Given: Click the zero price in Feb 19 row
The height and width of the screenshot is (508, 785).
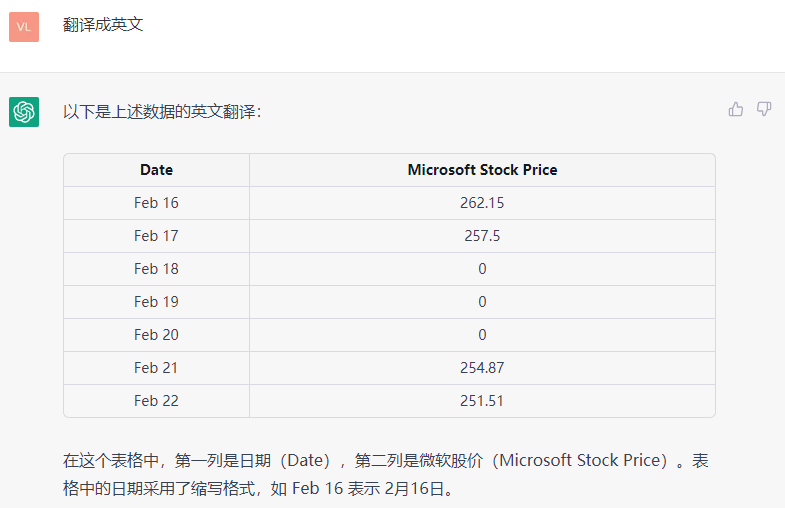Looking at the screenshot, I should point(482,302).
